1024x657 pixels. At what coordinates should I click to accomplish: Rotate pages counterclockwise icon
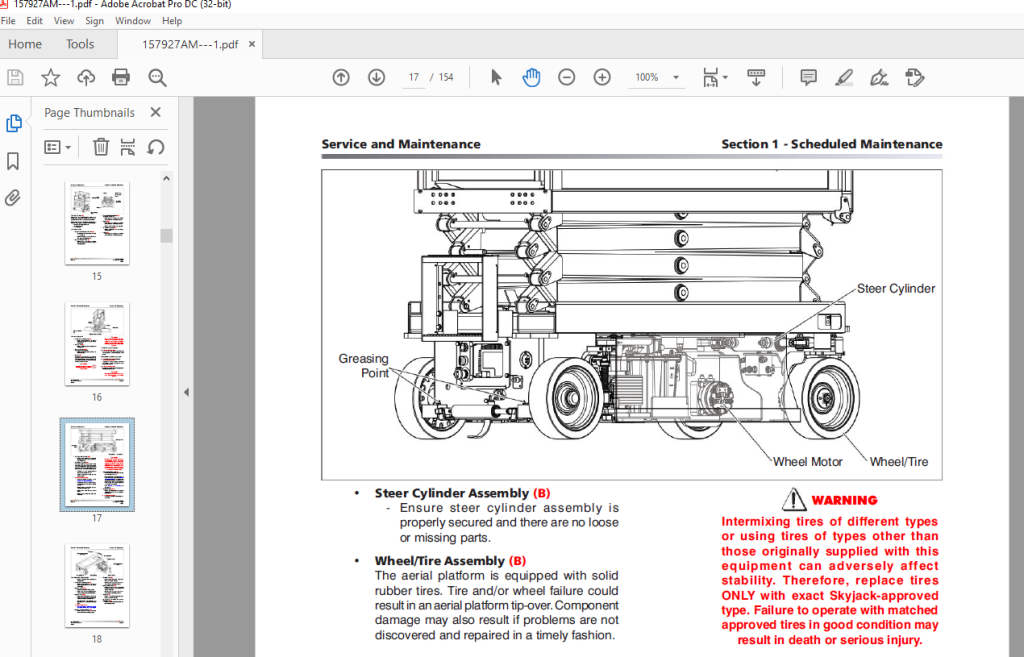[155, 147]
